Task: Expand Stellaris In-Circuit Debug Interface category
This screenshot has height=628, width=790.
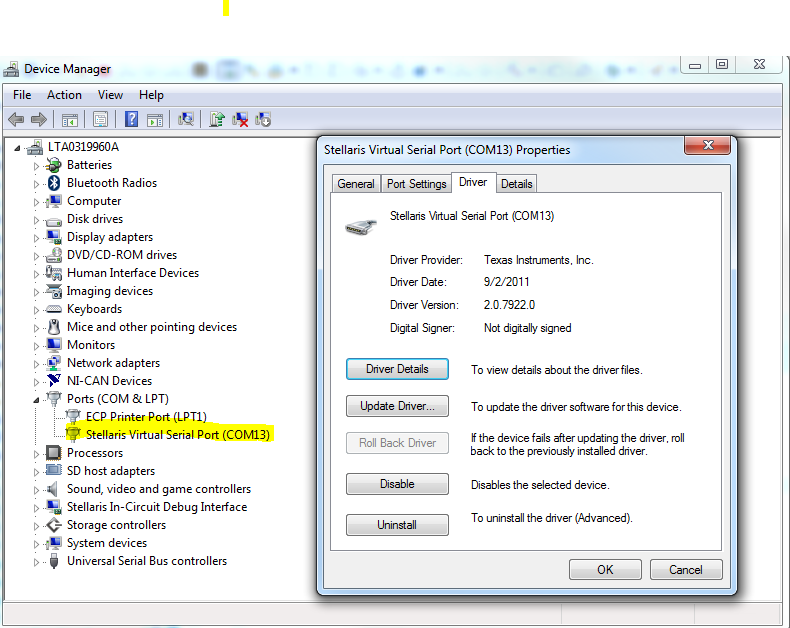Action: (36, 508)
